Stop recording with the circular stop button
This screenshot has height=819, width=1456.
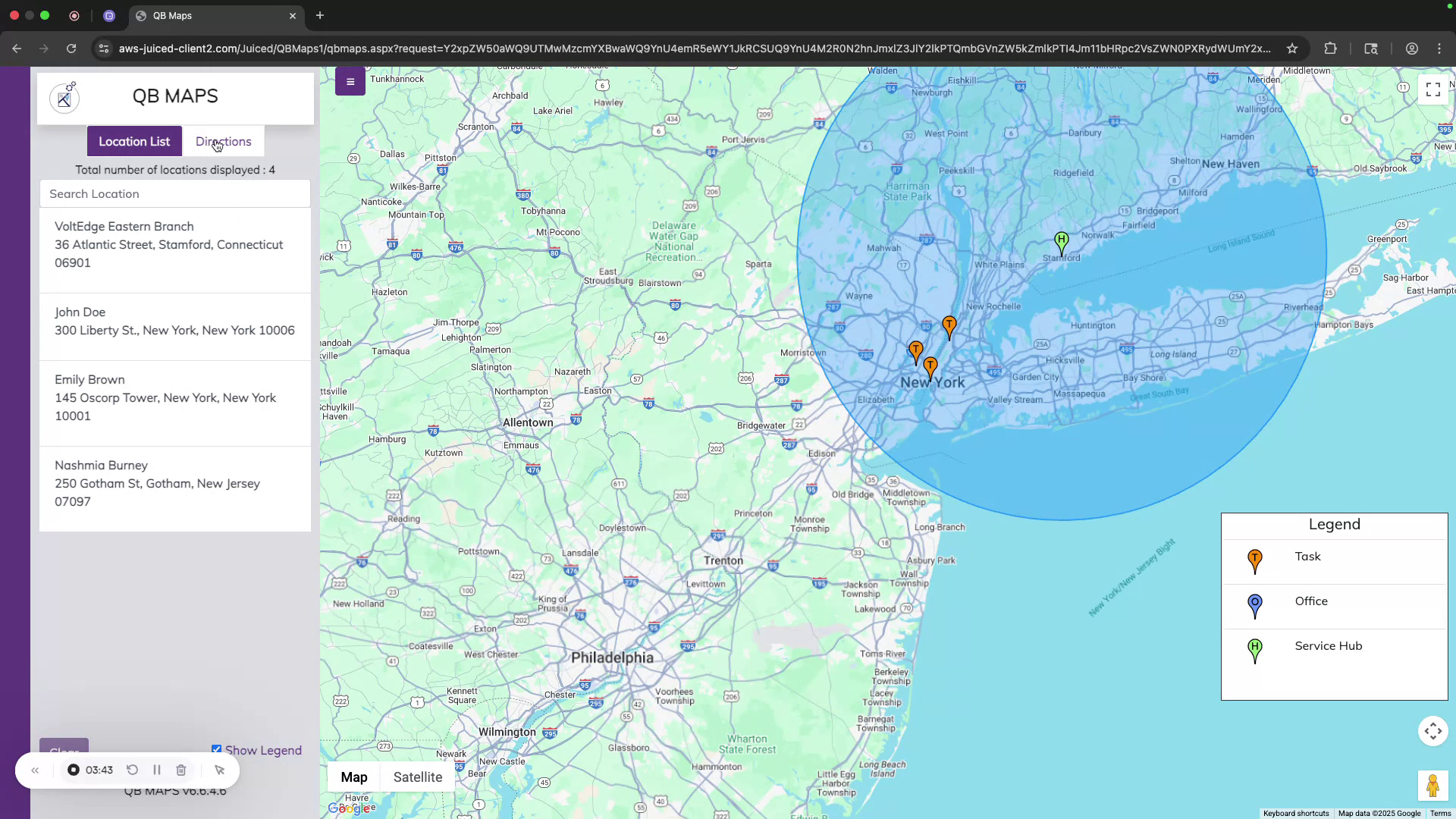pos(74,770)
